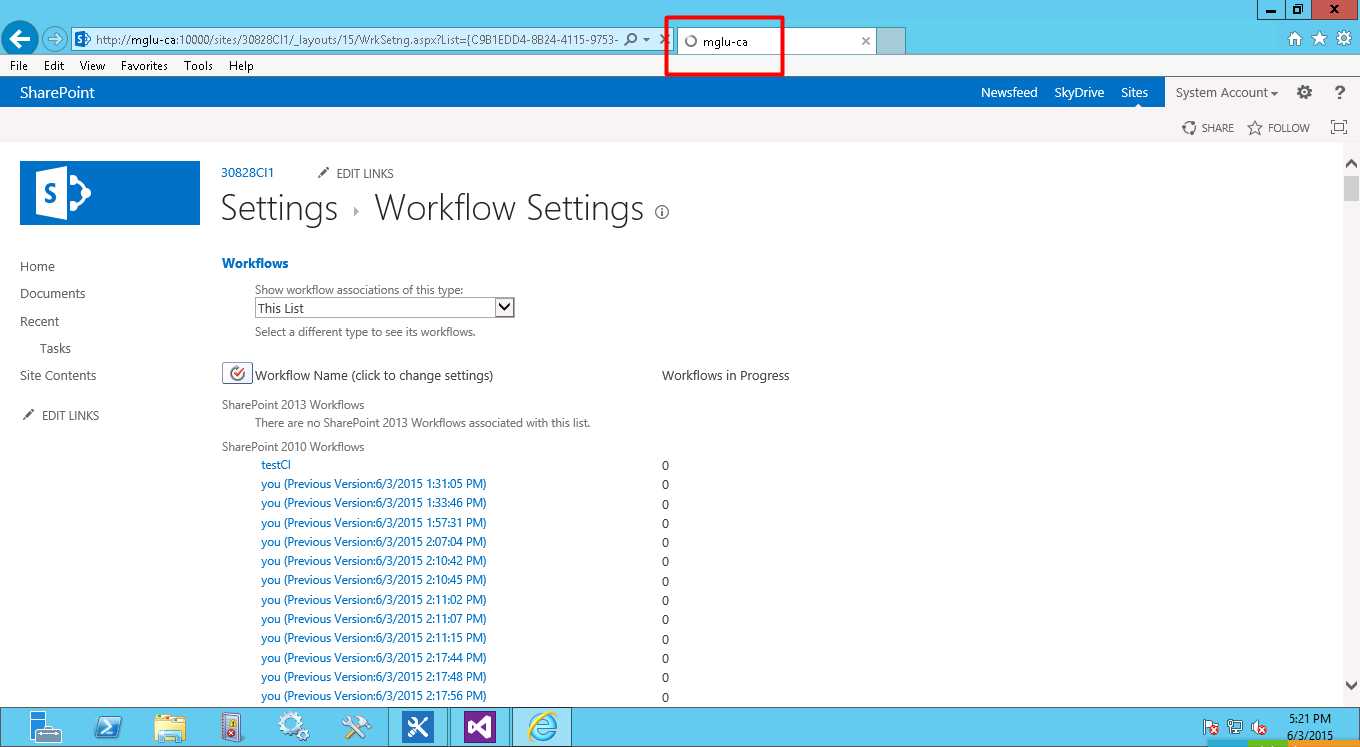Image resolution: width=1360 pixels, height=747 pixels.
Task: Go to Home in left navigation
Action: pyautogui.click(x=37, y=266)
